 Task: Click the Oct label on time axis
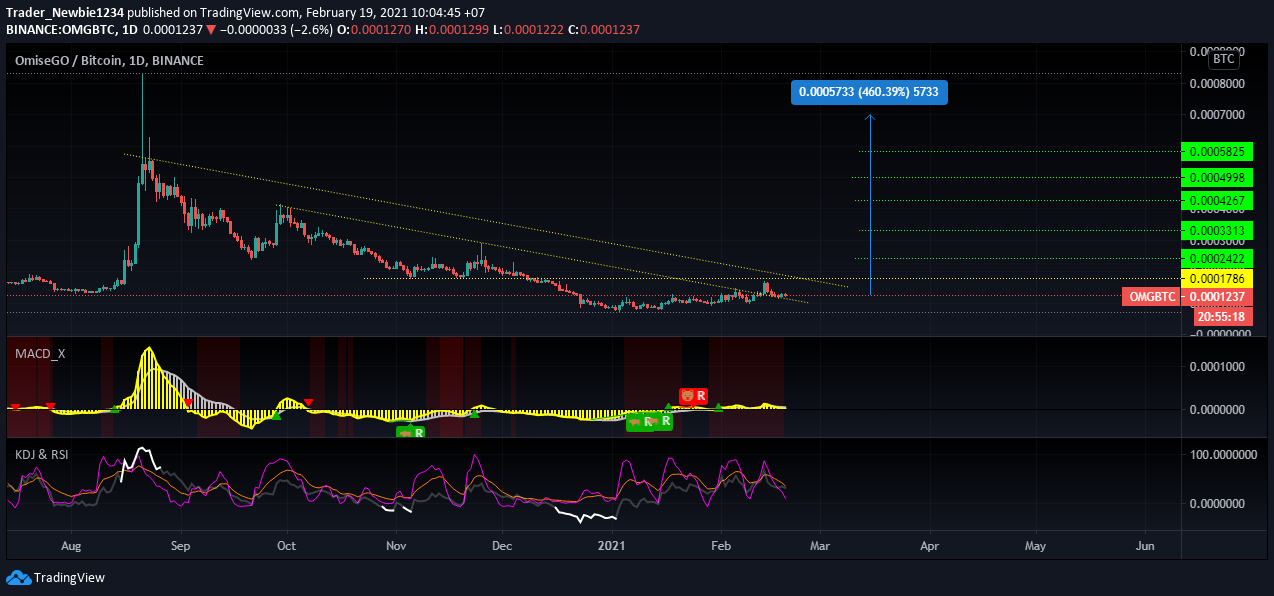pyautogui.click(x=286, y=546)
